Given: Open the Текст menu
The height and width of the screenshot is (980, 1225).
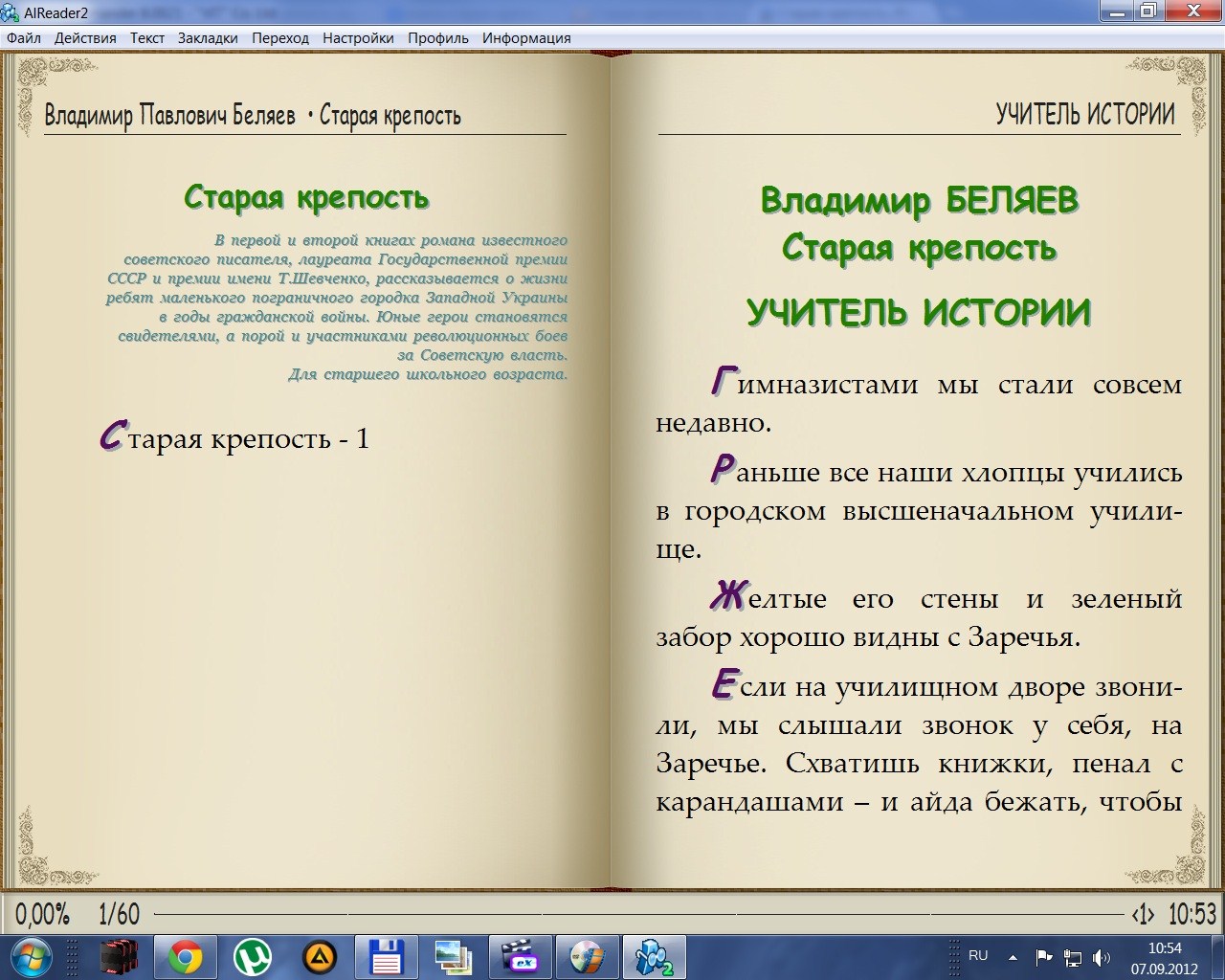Looking at the screenshot, I should pos(147,38).
